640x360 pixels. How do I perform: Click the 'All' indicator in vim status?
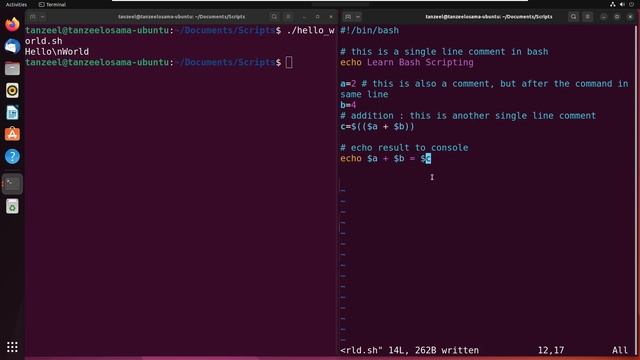(x=620, y=350)
